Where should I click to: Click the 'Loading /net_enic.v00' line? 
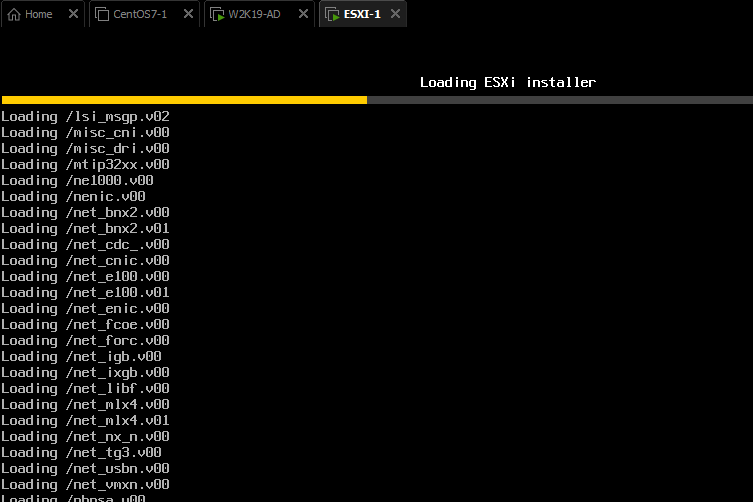pyautogui.click(x=85, y=308)
